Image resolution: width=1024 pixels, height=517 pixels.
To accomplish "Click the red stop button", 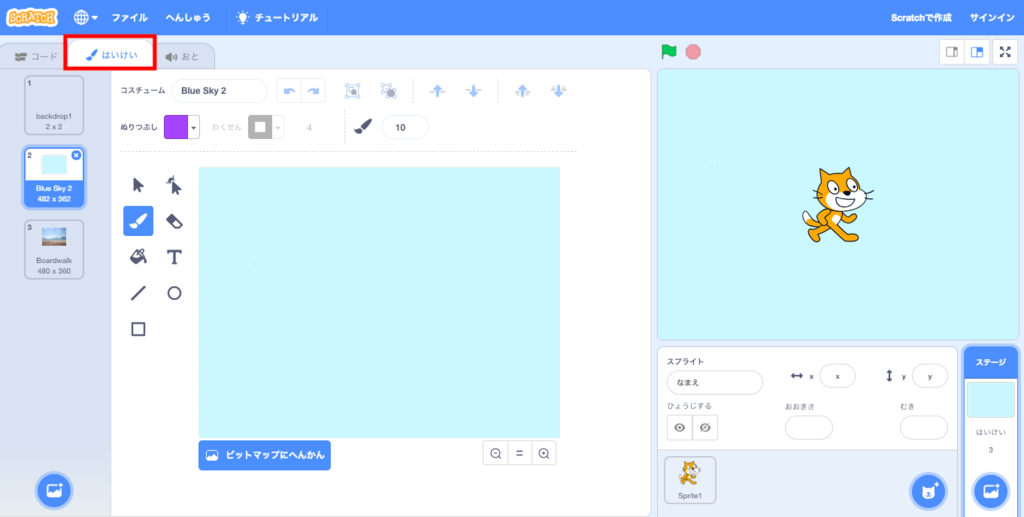I will (x=693, y=52).
